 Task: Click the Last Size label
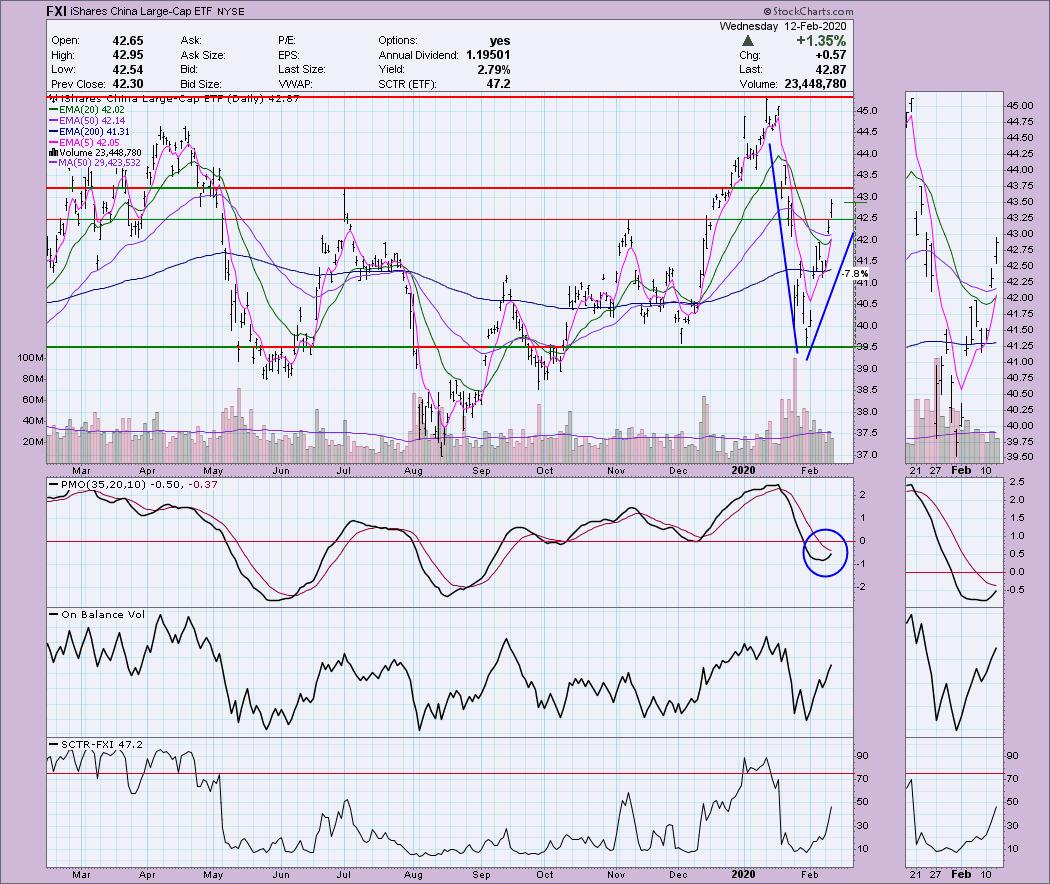302,70
